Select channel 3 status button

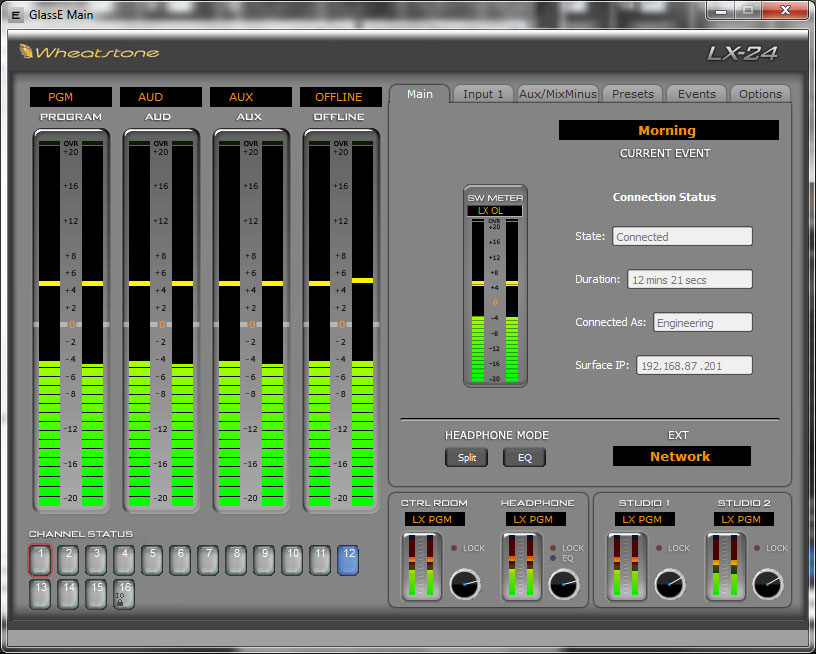click(97, 560)
